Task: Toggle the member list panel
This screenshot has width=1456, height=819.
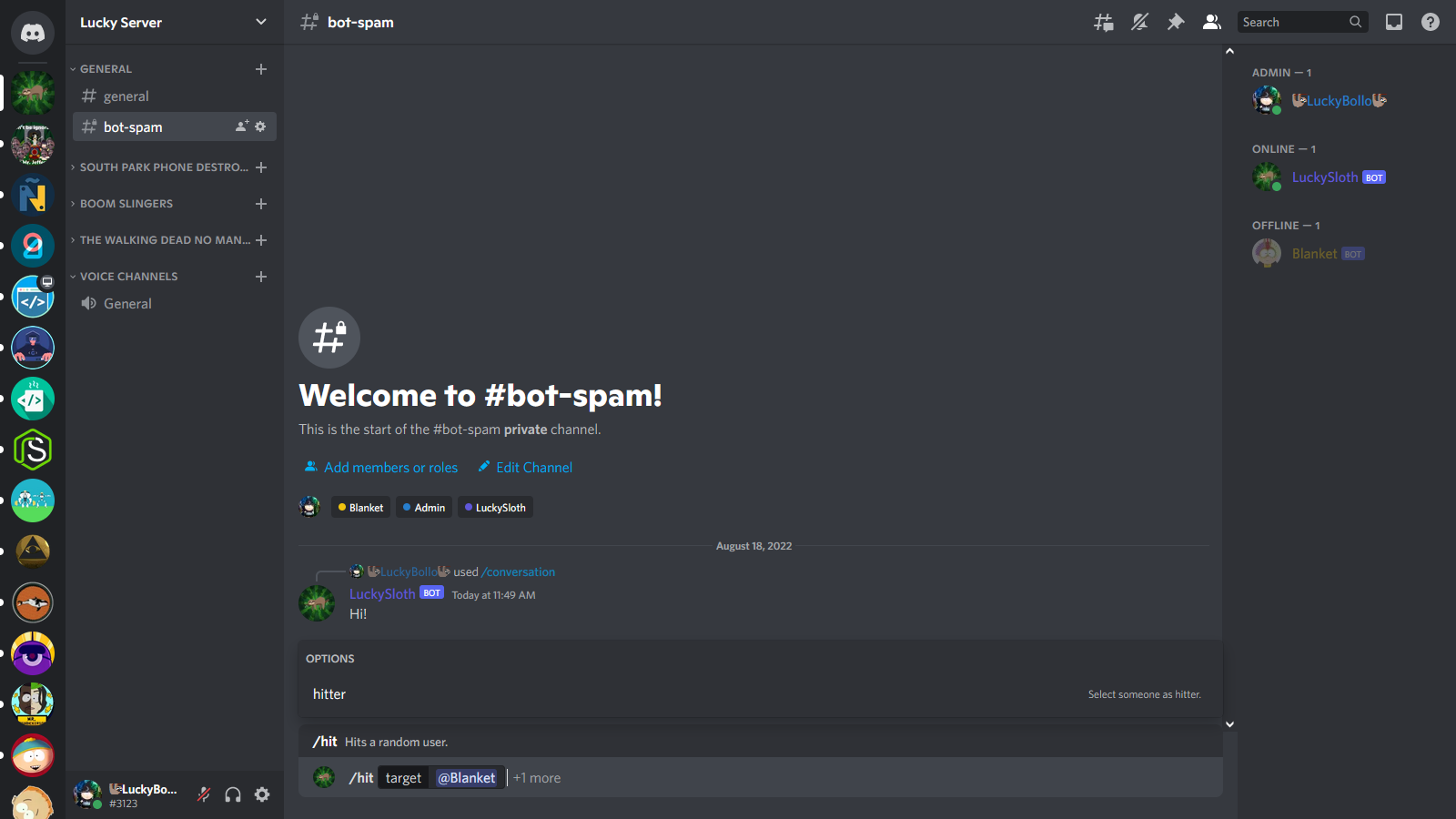Action: point(1212,22)
